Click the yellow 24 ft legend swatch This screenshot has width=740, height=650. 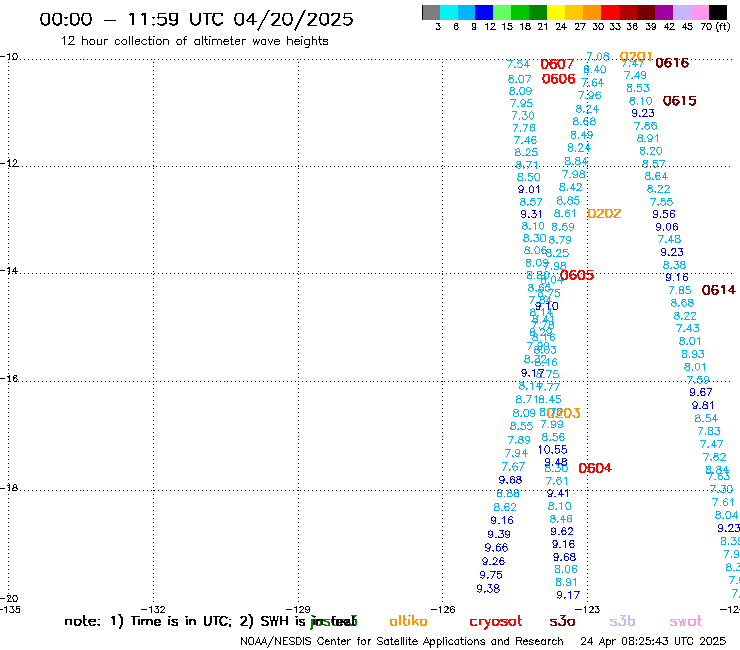(x=556, y=12)
